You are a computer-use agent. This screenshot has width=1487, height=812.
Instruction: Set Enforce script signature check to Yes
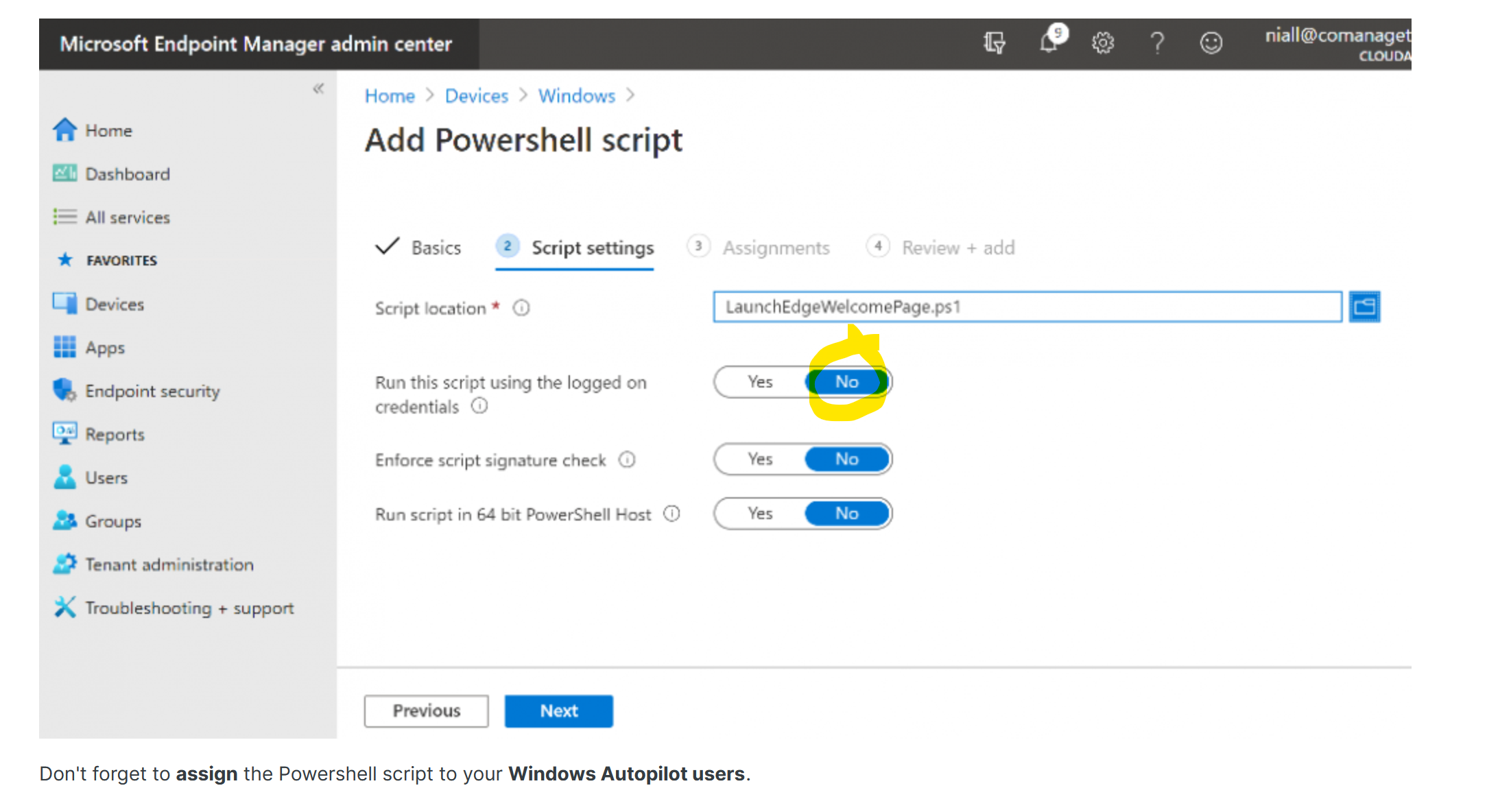click(760, 459)
